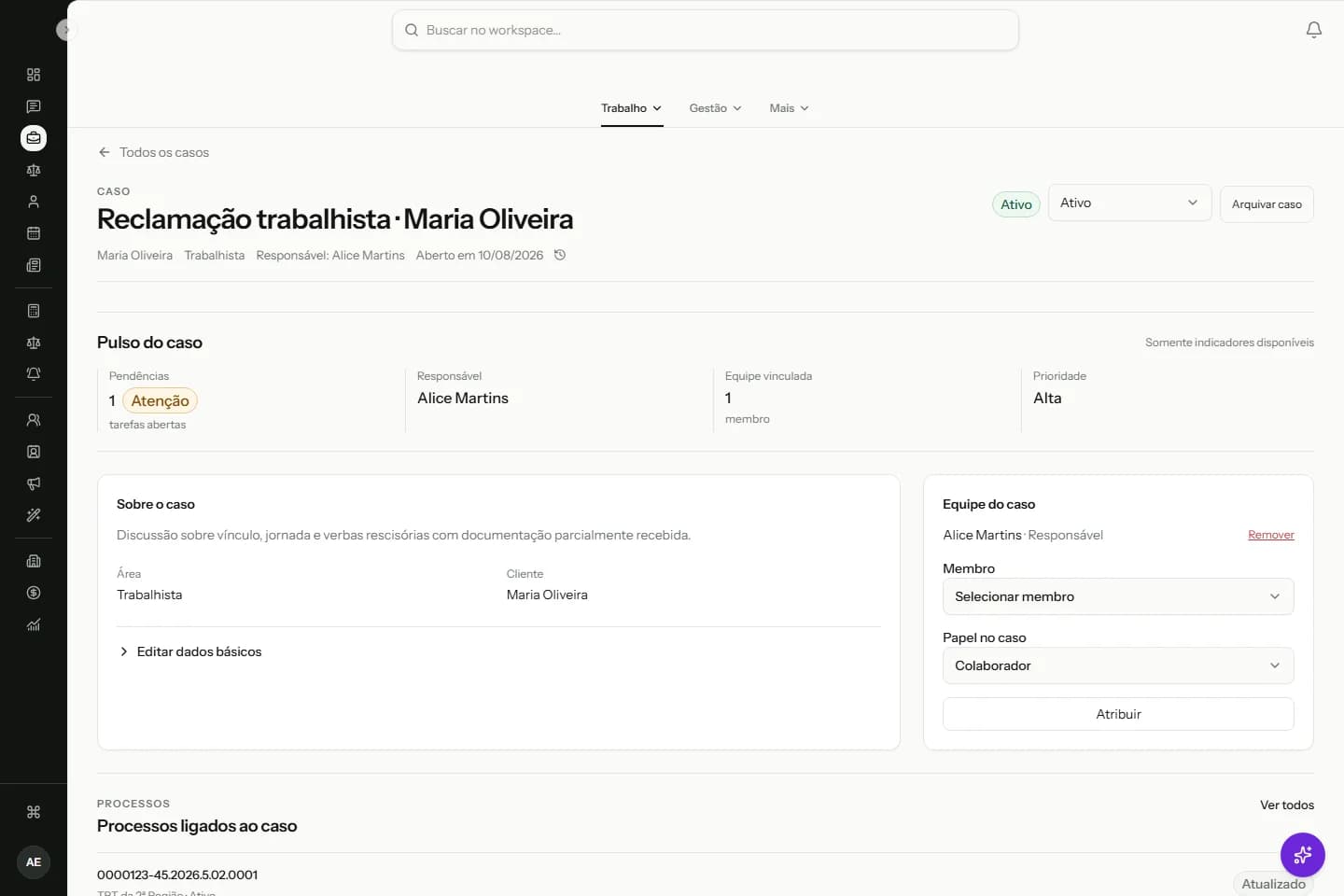Open the purple sparkle assistant button

[1303, 855]
